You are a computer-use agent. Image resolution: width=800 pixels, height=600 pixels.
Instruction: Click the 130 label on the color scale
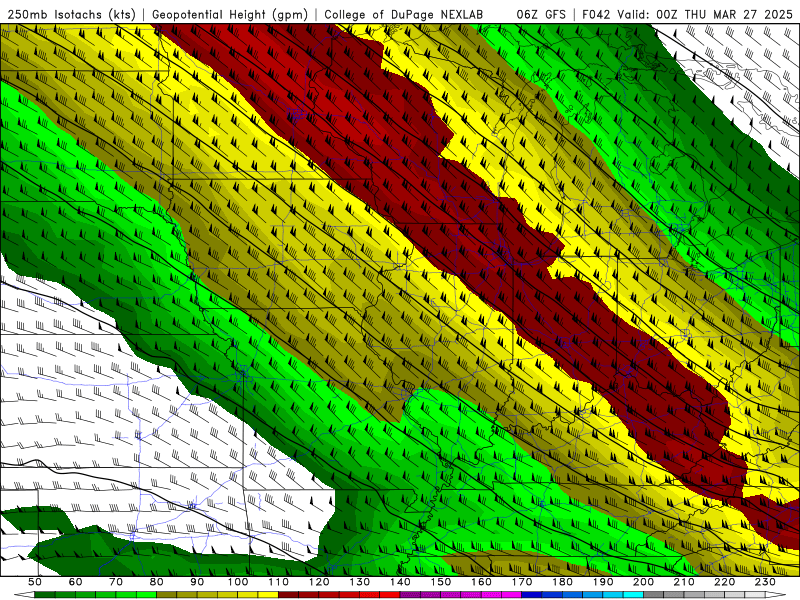coord(360,582)
